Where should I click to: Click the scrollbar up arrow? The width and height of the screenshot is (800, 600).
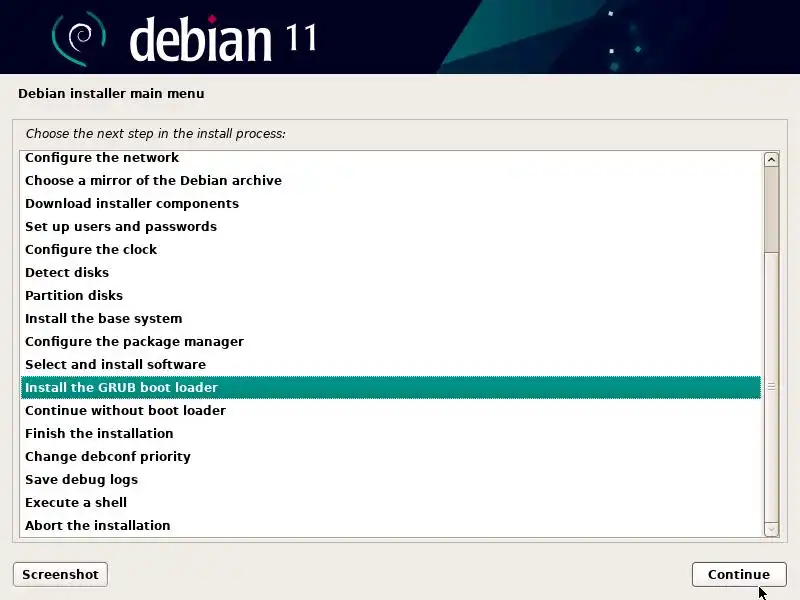point(771,160)
